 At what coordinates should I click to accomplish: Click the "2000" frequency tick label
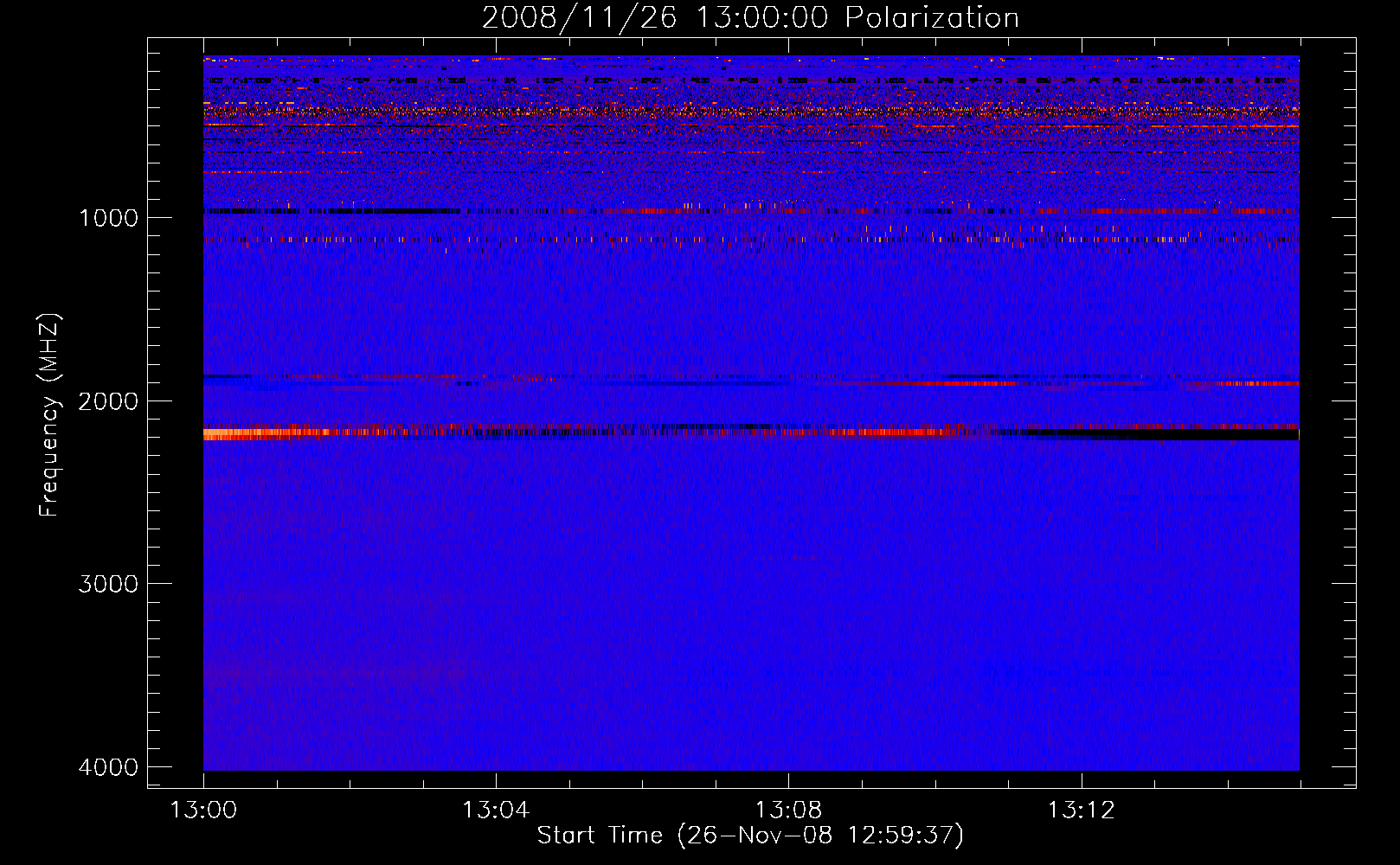pos(108,400)
